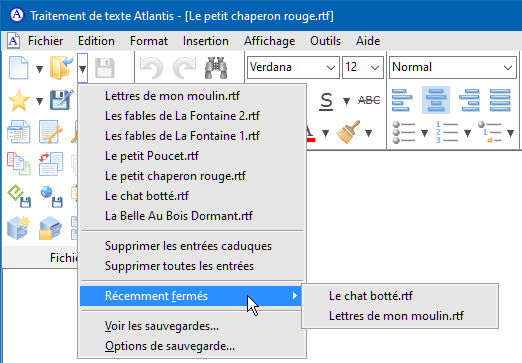Choose Voir les sauvegardes...
The width and height of the screenshot is (522, 363).
pos(192,326)
